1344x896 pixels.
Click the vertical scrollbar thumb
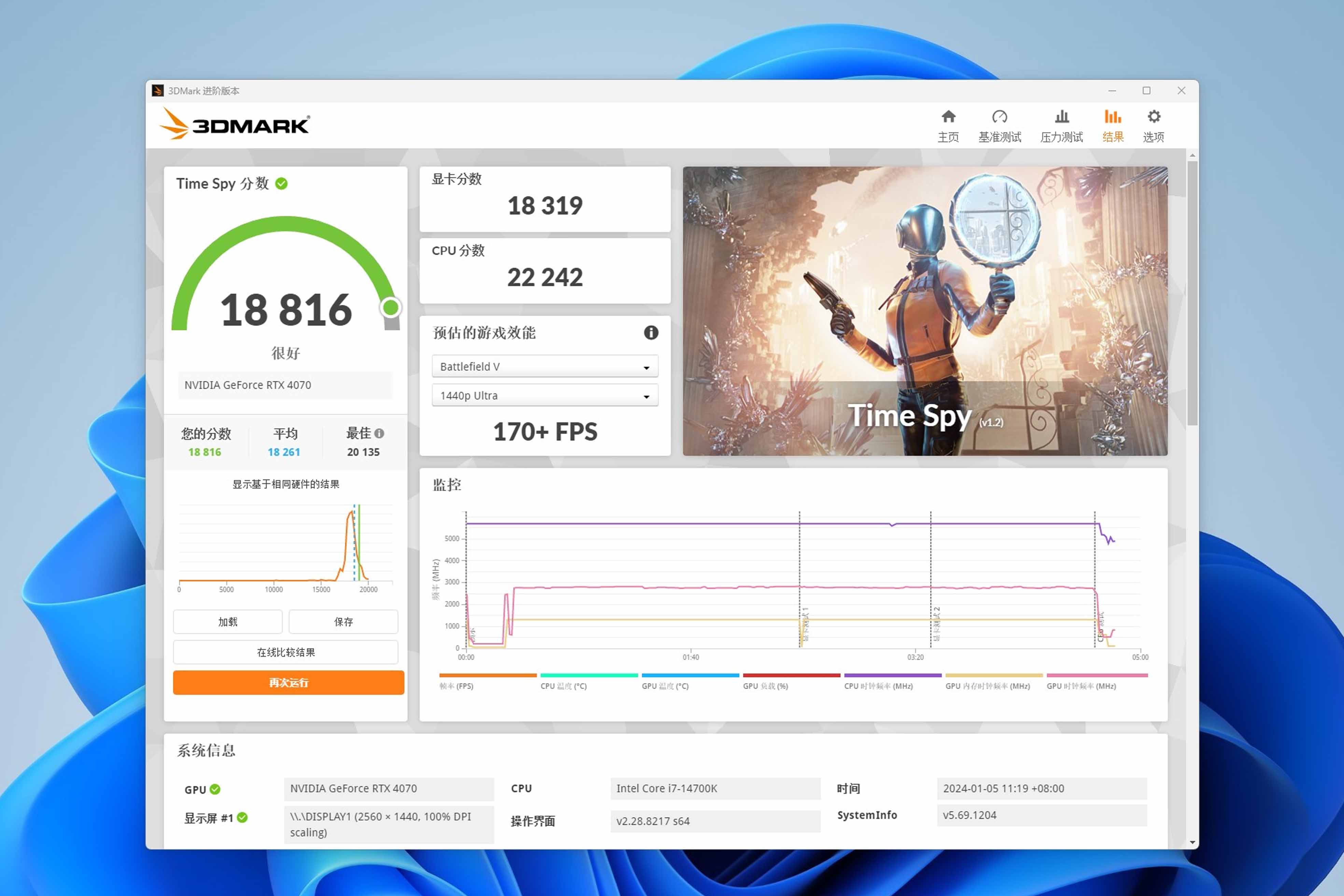coord(1192,293)
